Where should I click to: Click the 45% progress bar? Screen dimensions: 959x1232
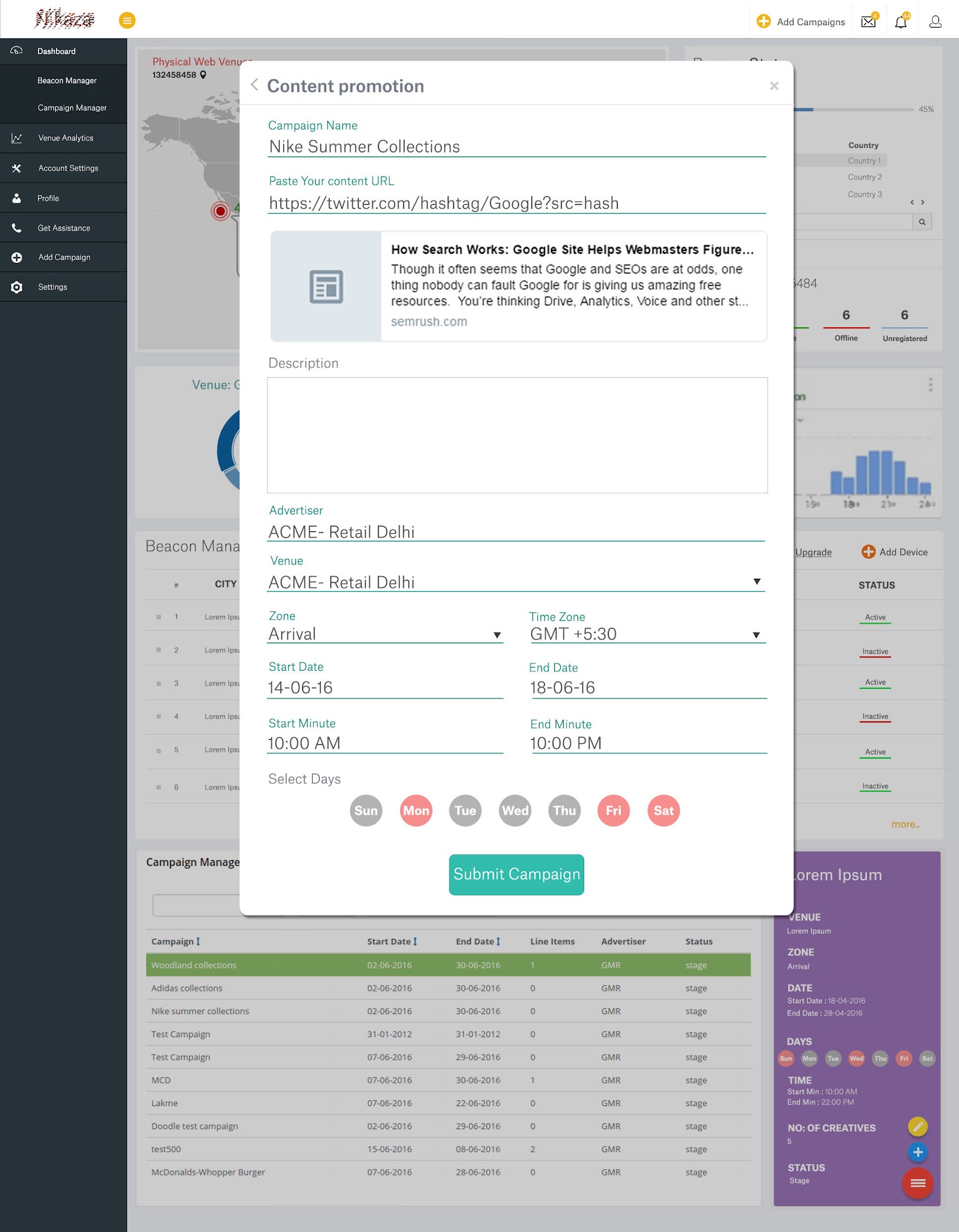pyautogui.click(x=854, y=109)
